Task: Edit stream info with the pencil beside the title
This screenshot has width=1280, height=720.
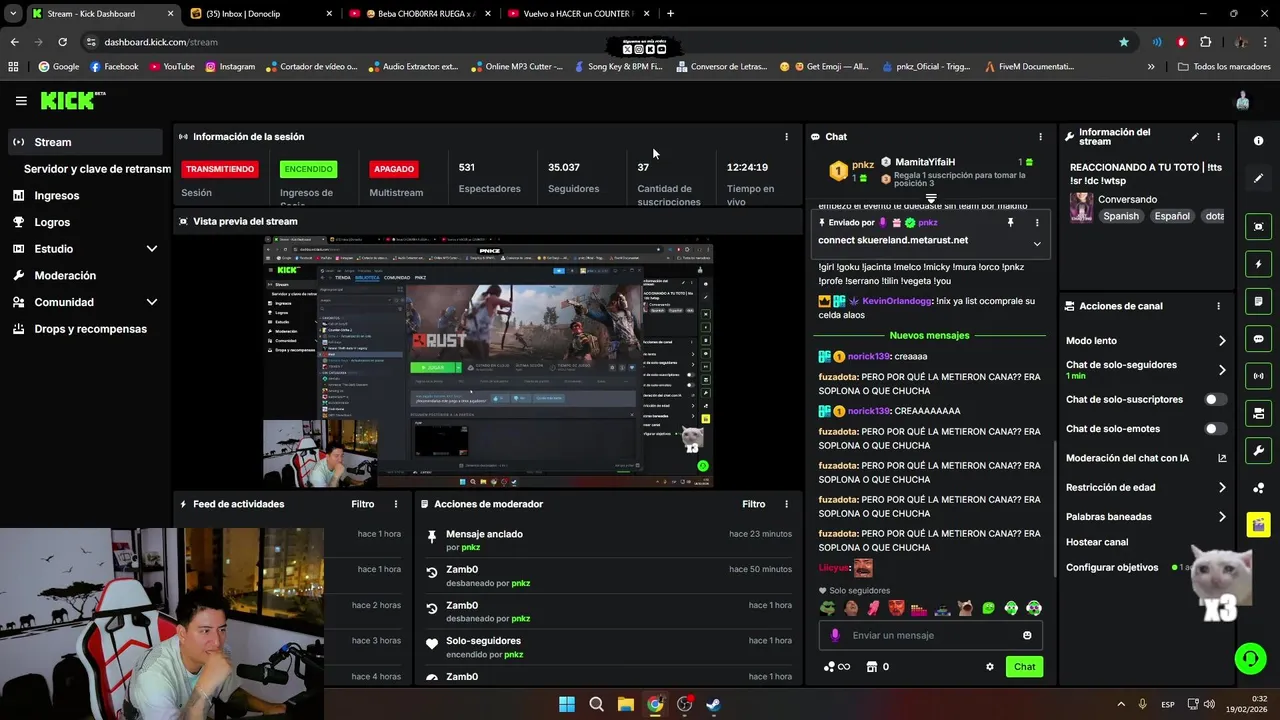Action: click(1194, 137)
